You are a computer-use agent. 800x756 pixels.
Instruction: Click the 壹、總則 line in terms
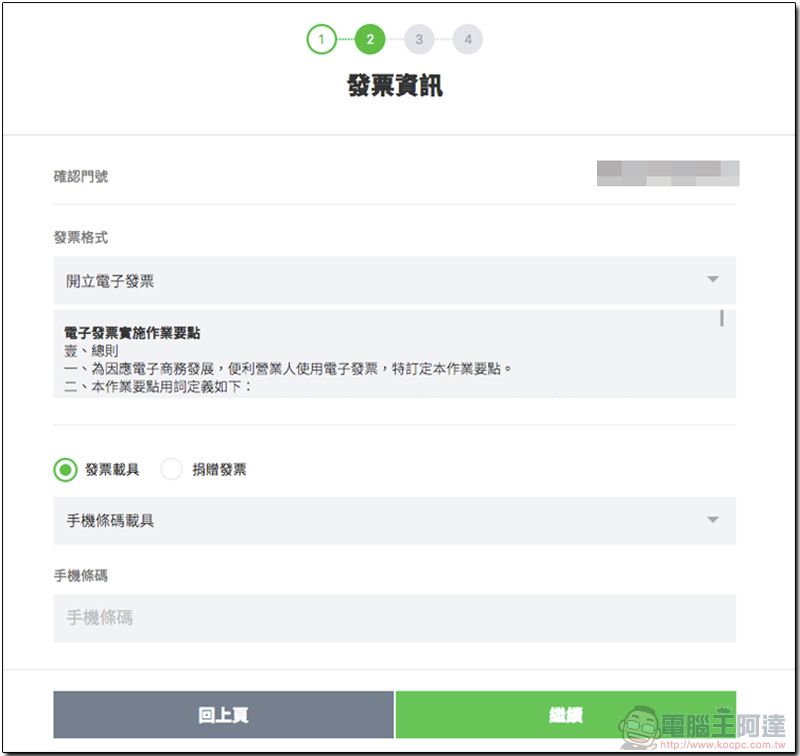click(91, 351)
